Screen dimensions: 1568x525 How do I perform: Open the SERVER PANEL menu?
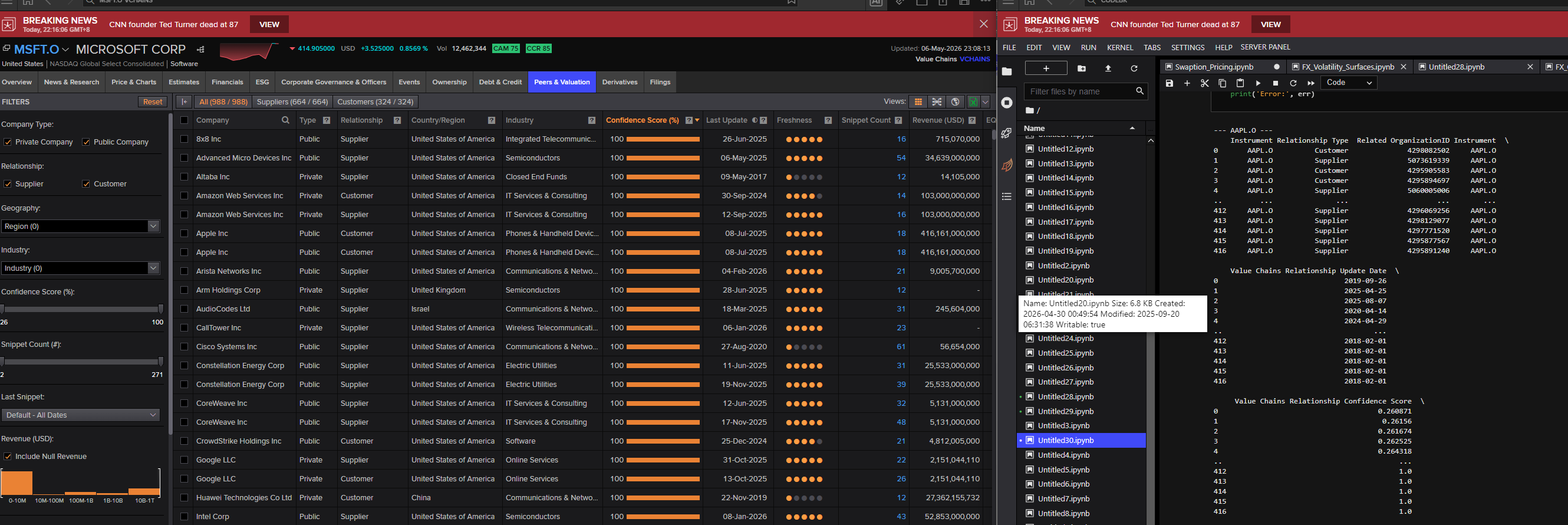point(1265,47)
